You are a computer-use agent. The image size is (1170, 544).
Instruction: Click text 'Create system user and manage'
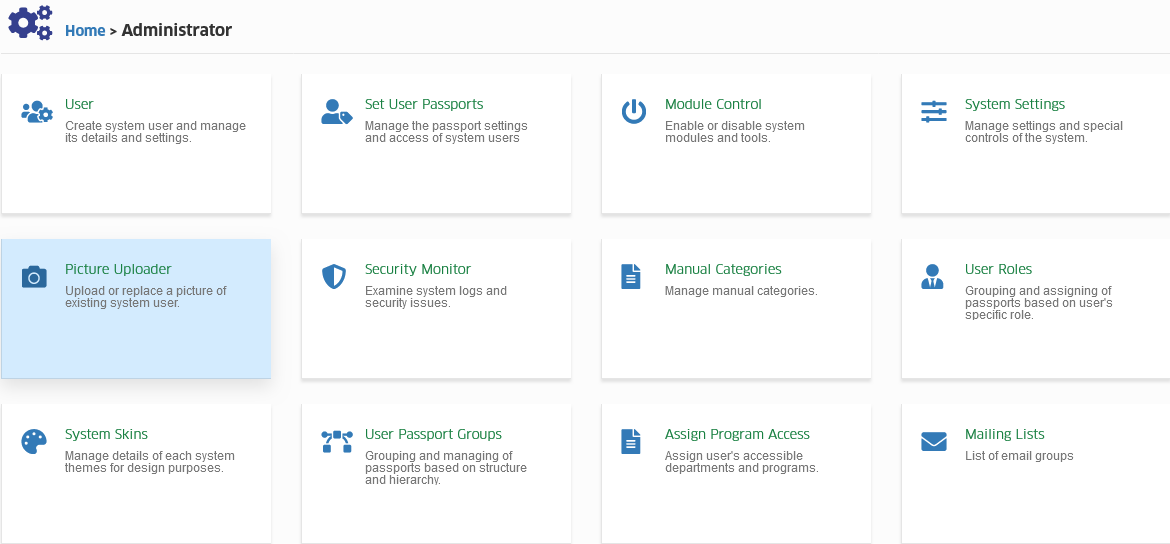coord(155,126)
